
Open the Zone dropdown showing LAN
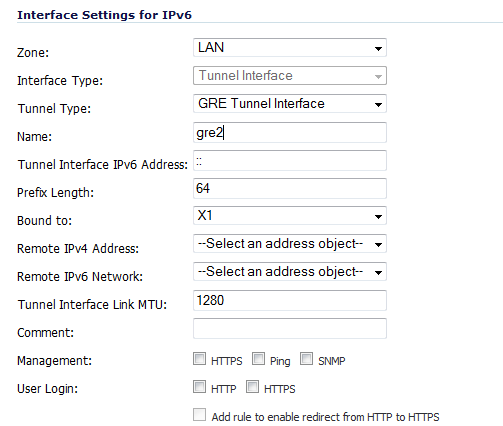point(290,48)
